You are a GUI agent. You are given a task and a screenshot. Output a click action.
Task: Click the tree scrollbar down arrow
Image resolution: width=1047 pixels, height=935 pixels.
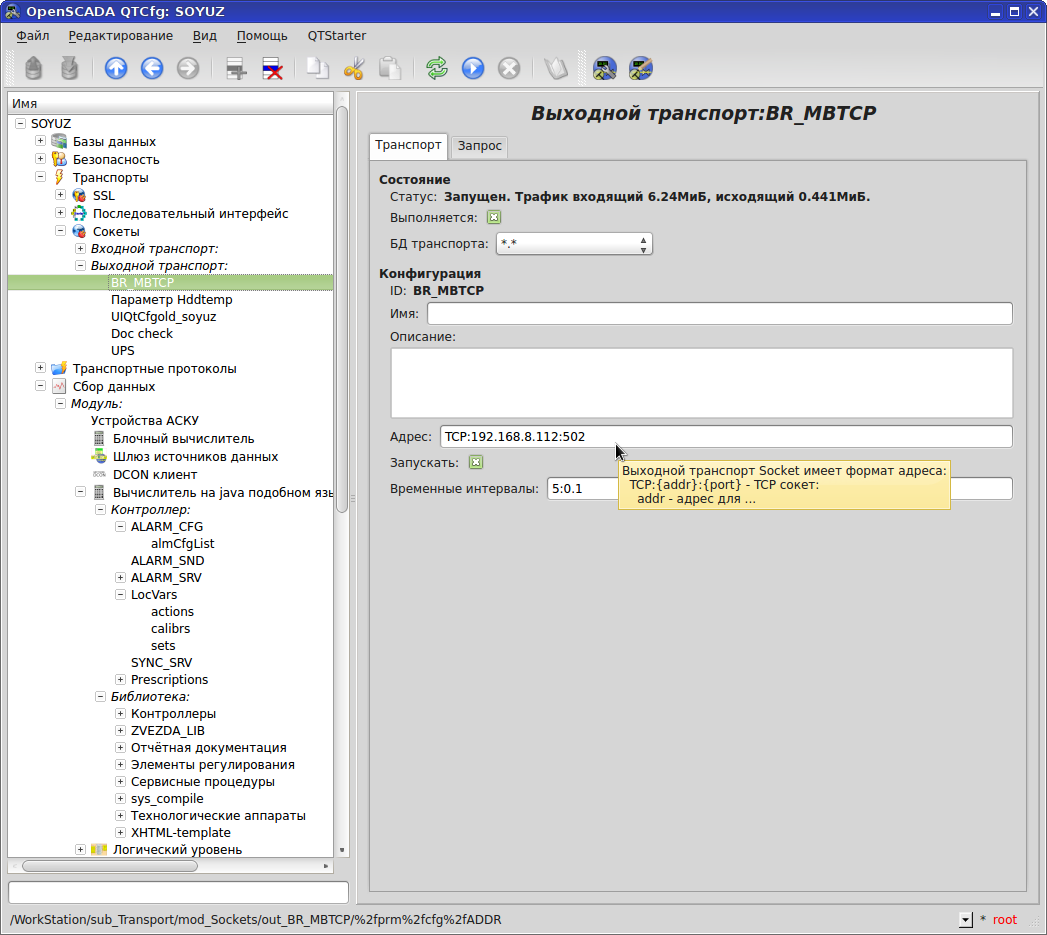[342, 850]
